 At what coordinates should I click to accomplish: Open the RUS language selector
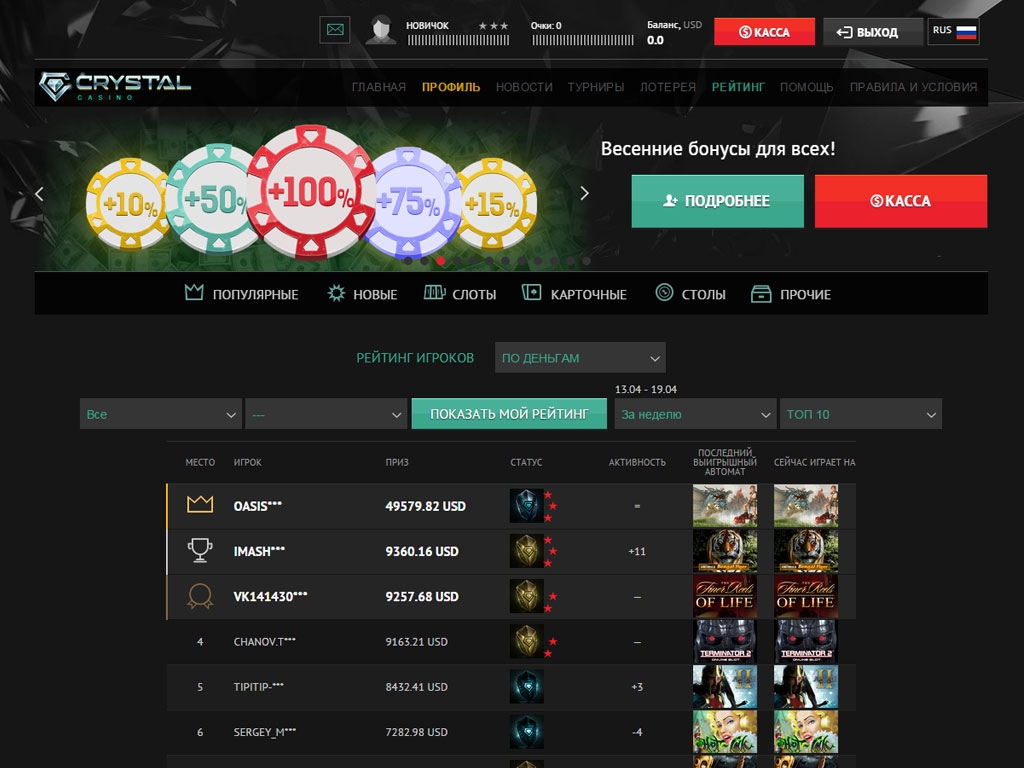pyautogui.click(x=953, y=31)
